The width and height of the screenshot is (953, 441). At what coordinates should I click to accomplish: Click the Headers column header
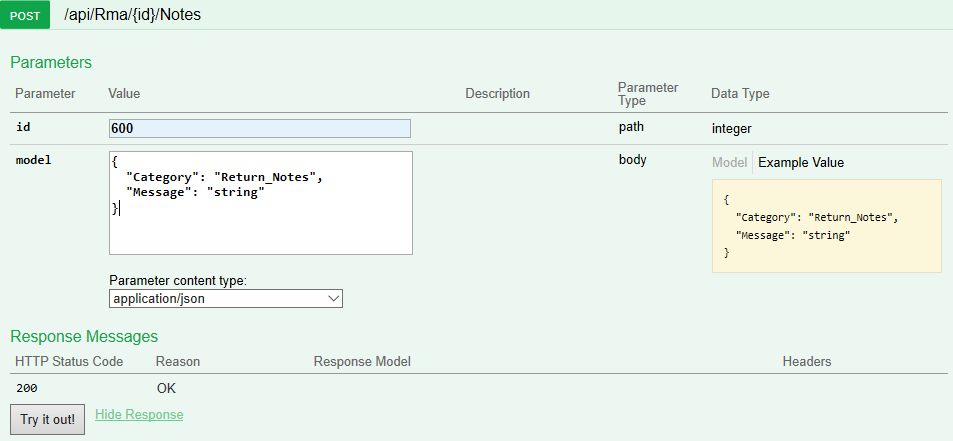click(807, 362)
